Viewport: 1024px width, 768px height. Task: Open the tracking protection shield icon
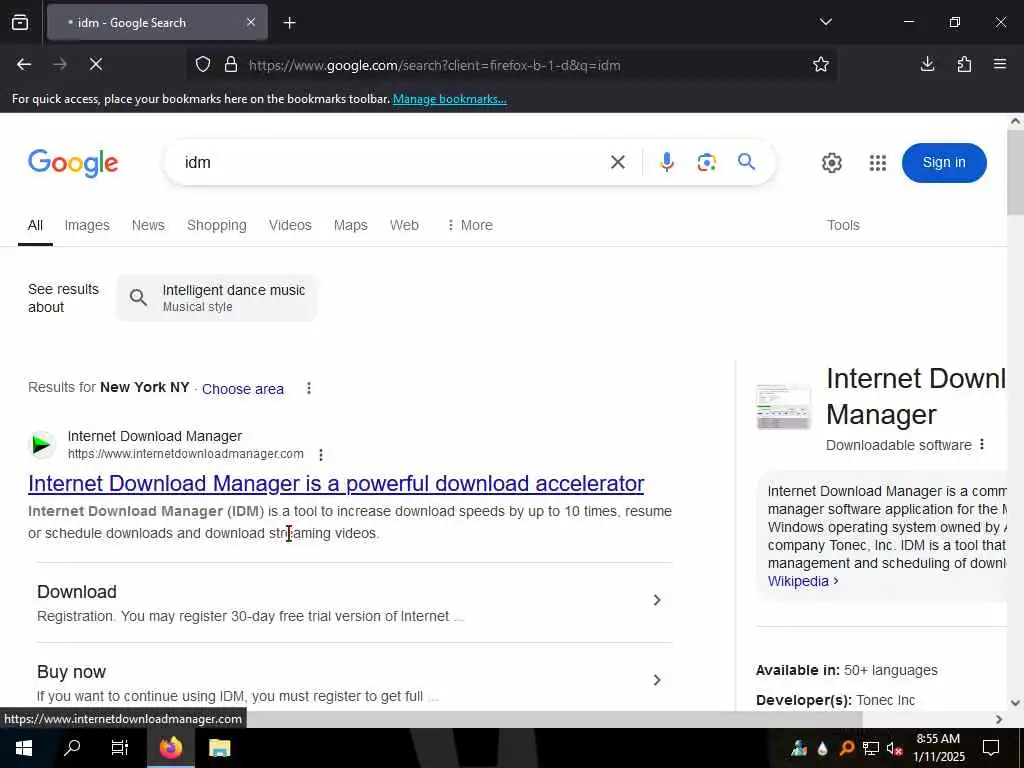click(203, 65)
